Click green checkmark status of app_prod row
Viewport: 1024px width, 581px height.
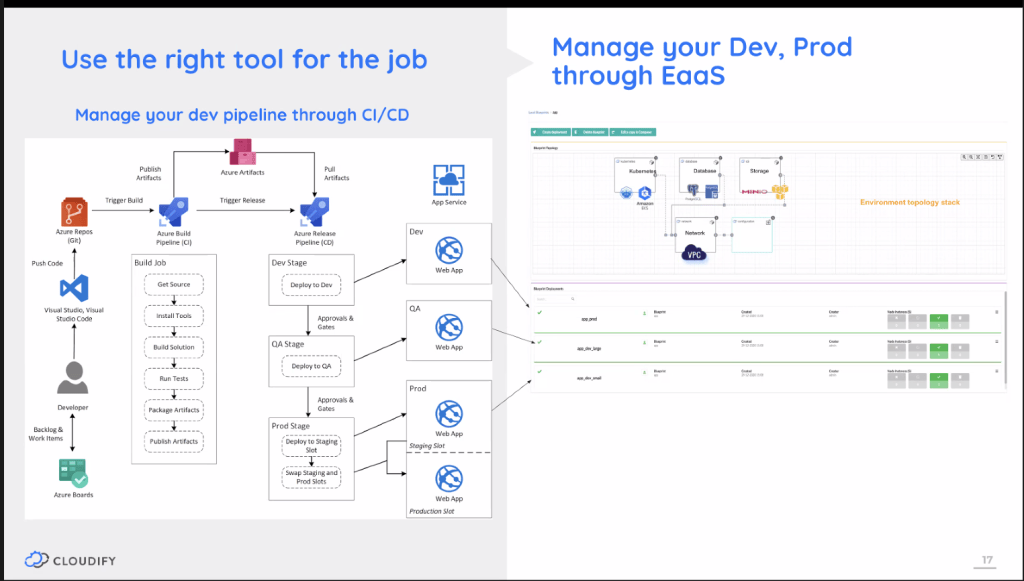point(539,313)
